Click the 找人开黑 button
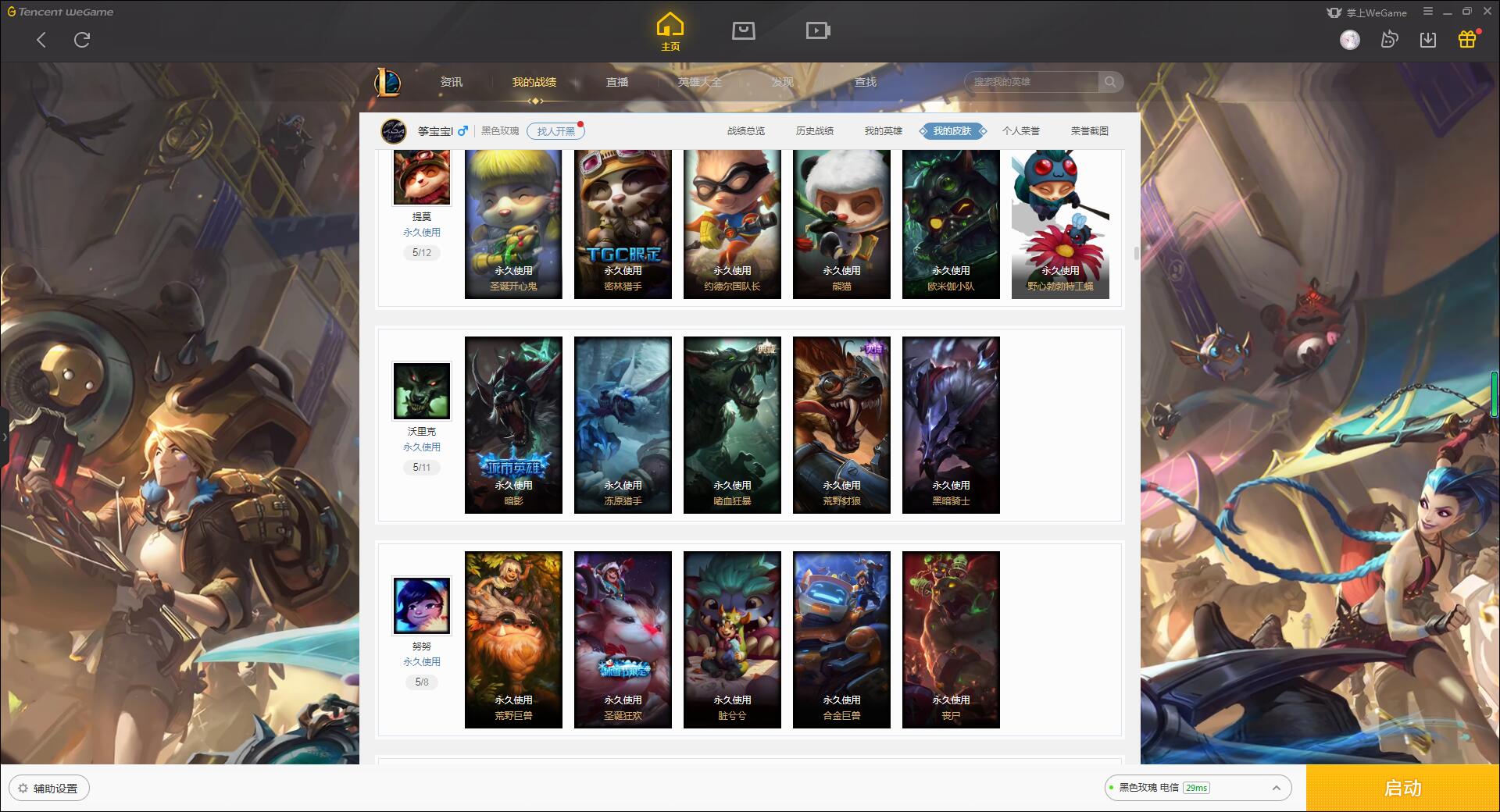The width and height of the screenshot is (1500, 812). coord(555,131)
